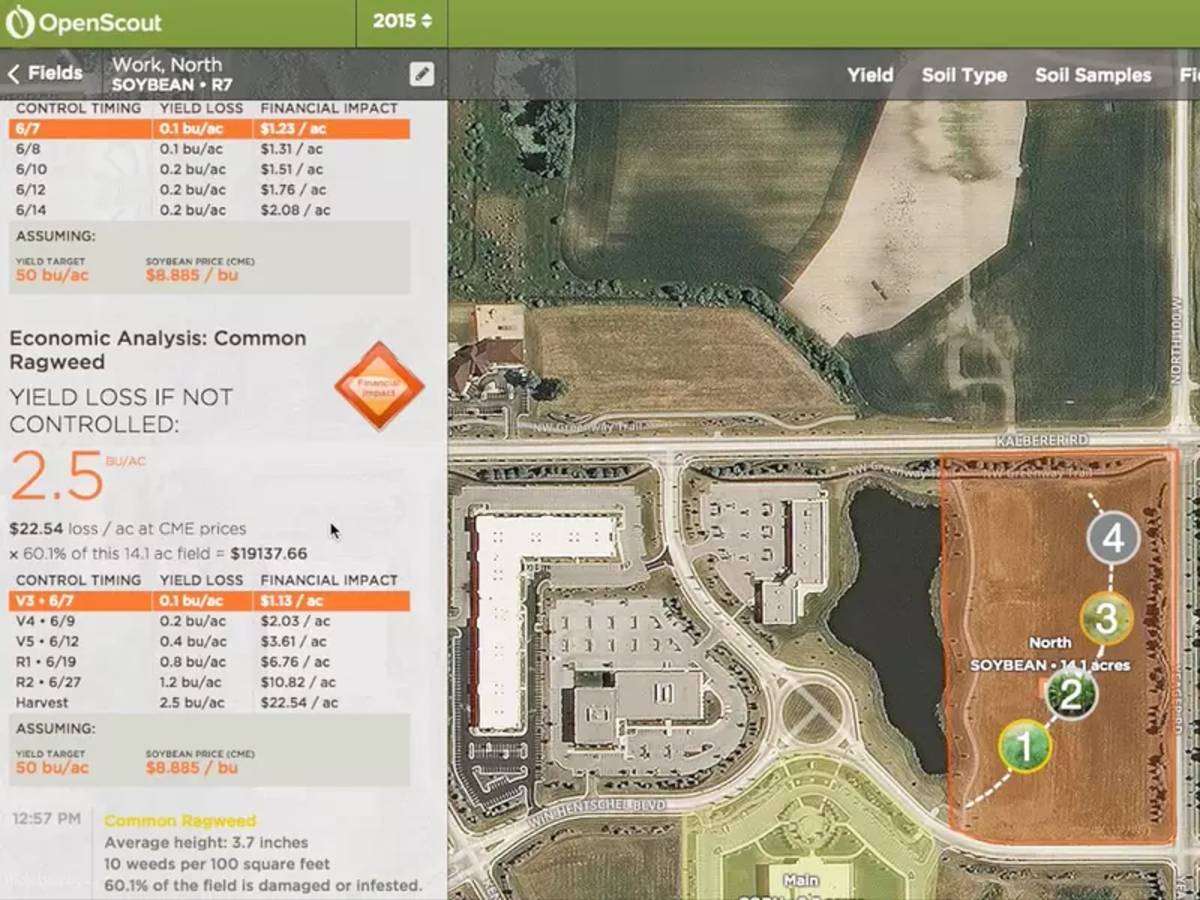1200x900 pixels.
Task: Select the highlighted 6/7 control timing row
Action: (209, 128)
